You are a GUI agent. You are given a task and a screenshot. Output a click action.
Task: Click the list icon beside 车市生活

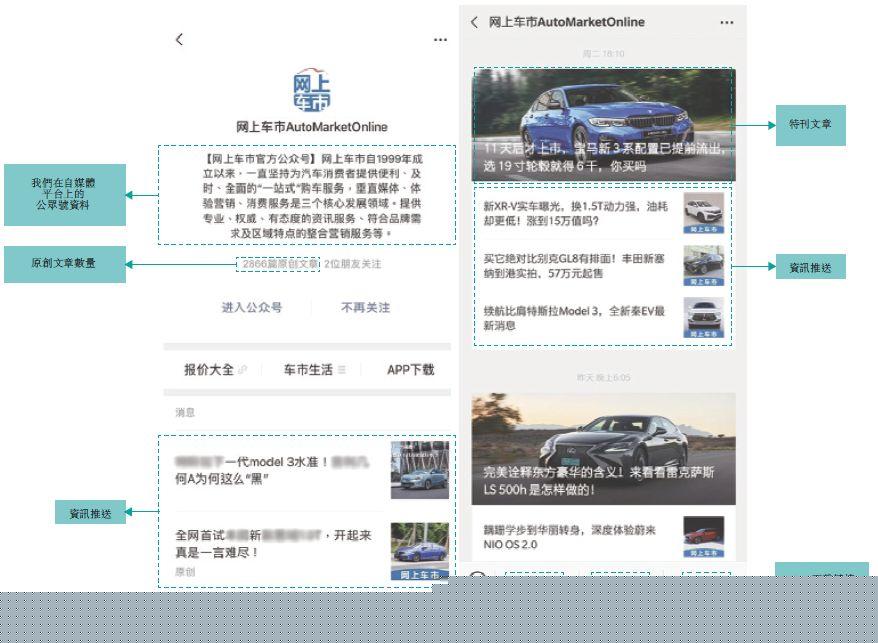[342, 370]
